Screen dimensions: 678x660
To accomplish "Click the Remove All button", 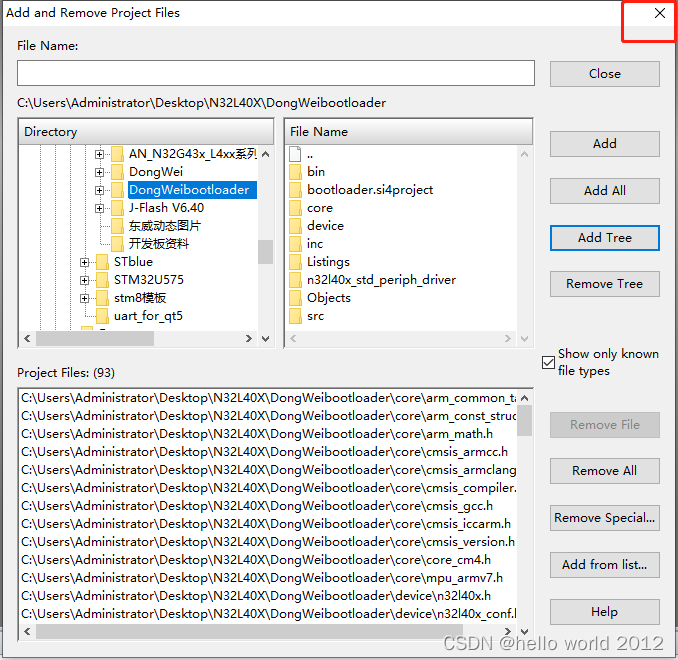I will pyautogui.click(x=604, y=471).
